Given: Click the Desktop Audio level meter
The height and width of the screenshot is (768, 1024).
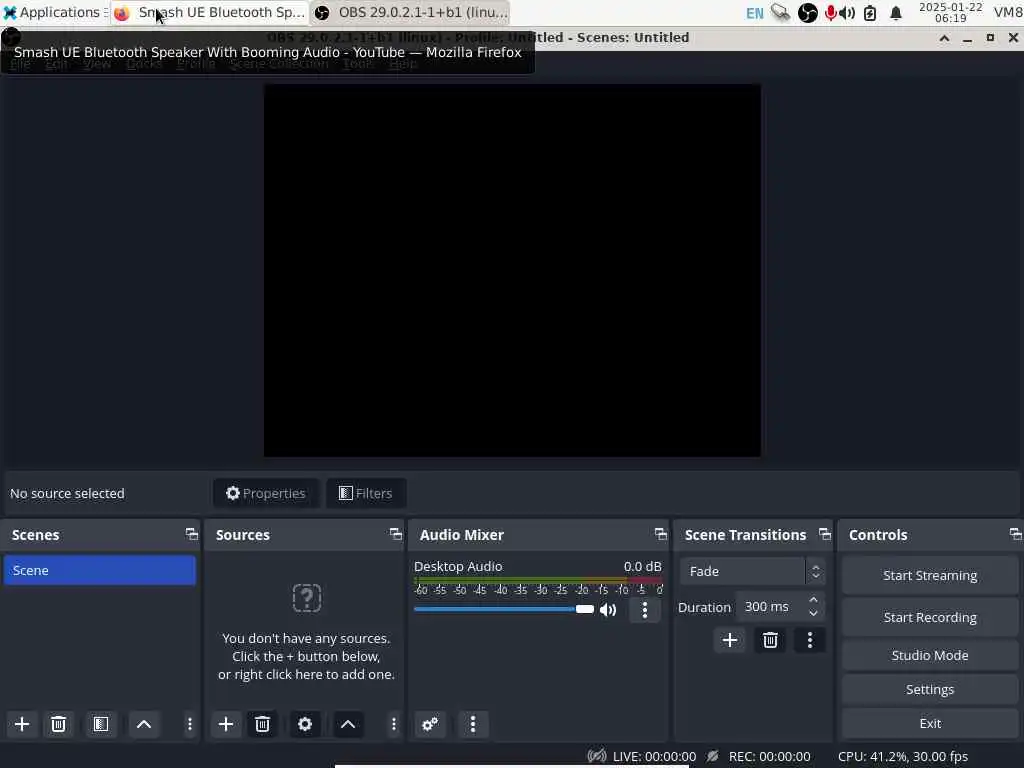Looking at the screenshot, I should pos(538,579).
